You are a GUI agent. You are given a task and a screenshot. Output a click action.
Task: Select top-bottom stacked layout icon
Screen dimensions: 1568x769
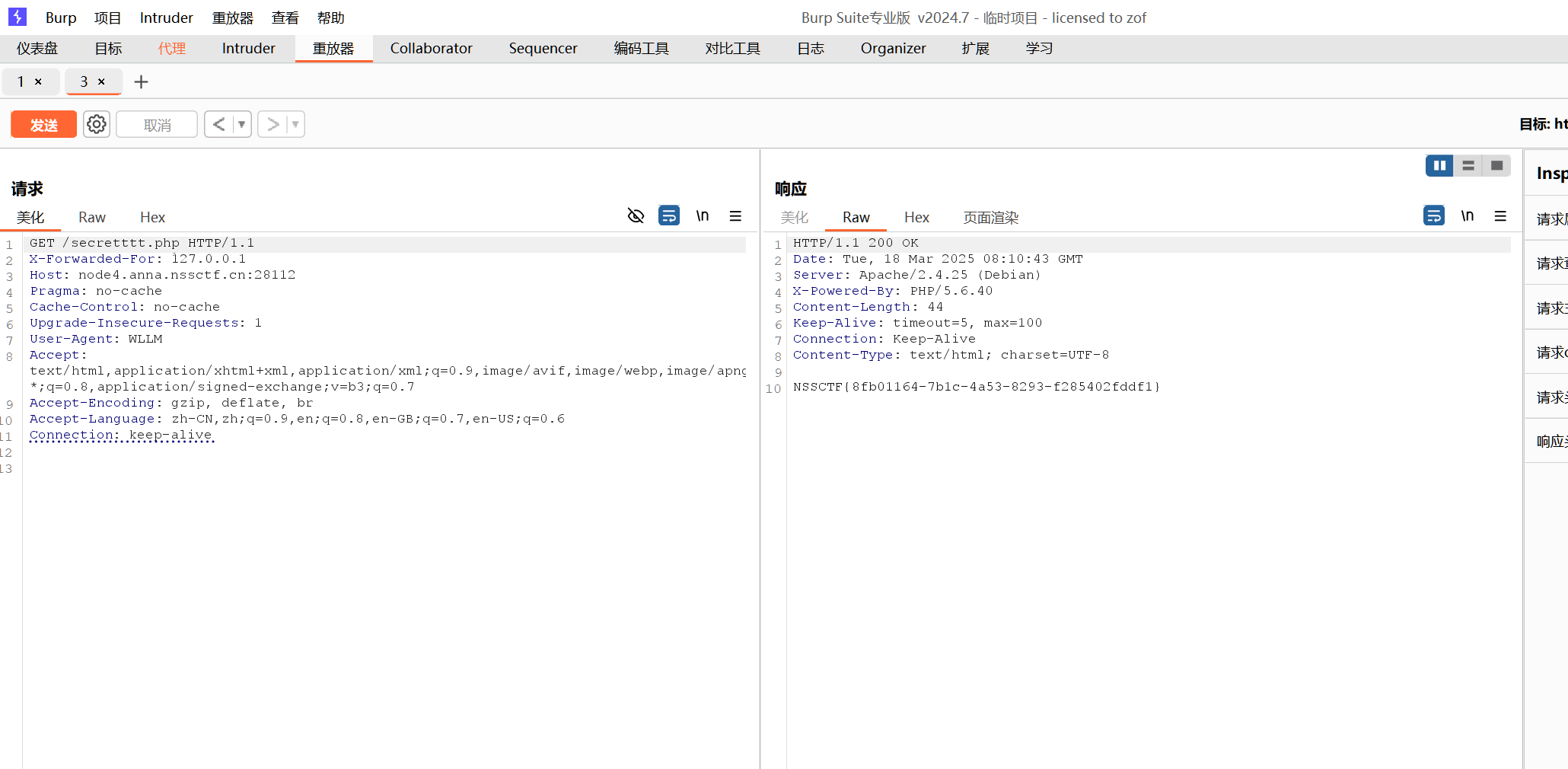click(1468, 165)
